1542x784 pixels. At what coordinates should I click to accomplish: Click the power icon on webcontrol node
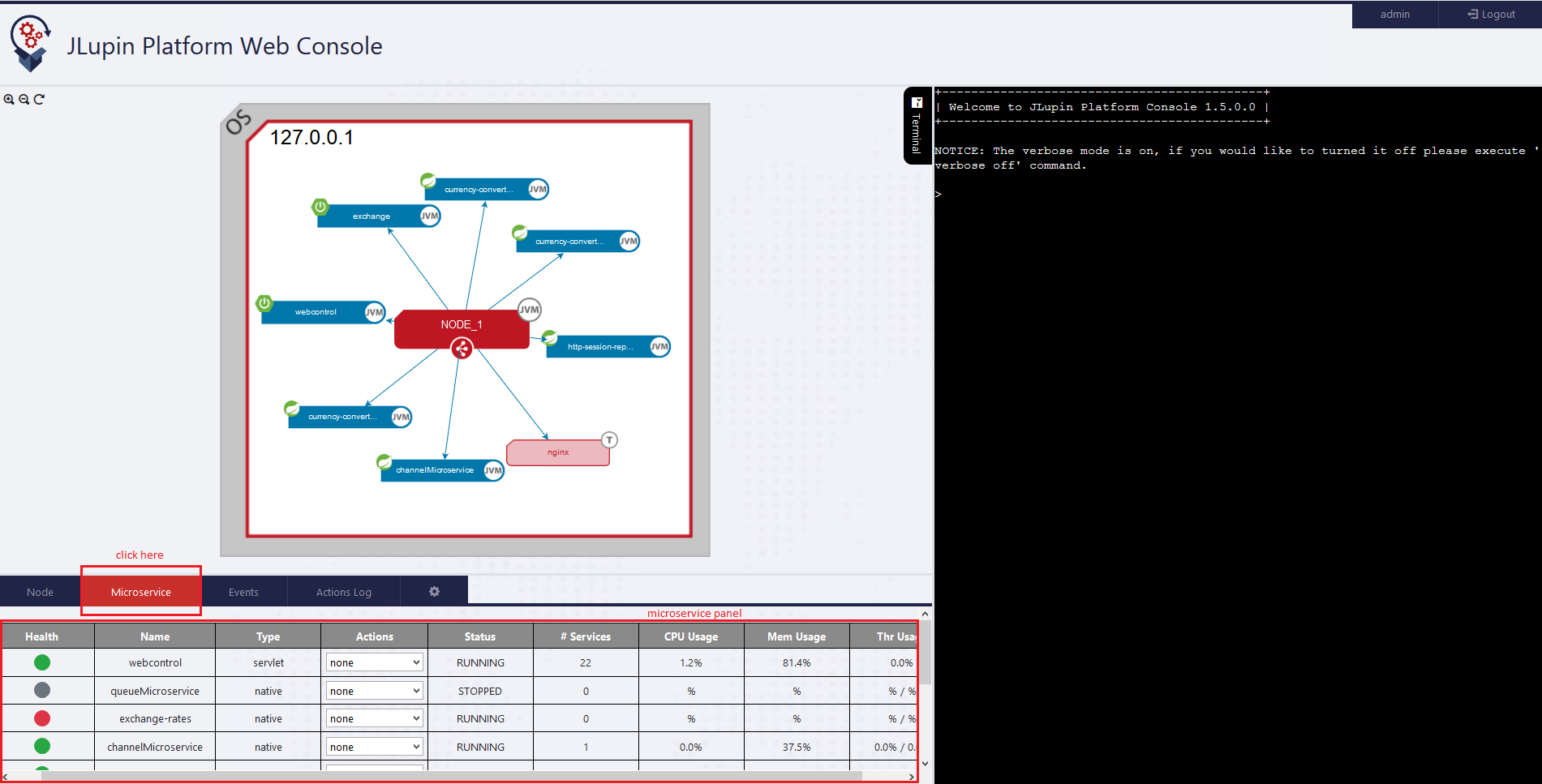click(264, 303)
